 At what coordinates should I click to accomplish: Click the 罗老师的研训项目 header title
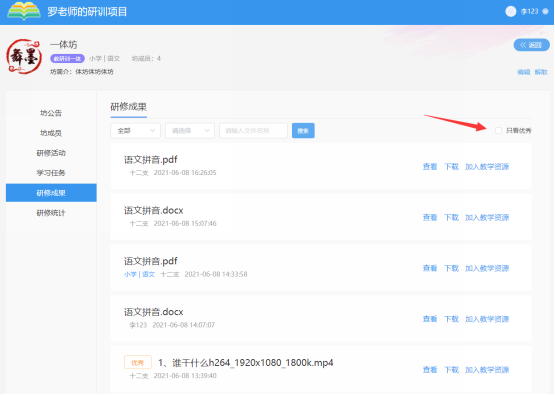(x=87, y=12)
